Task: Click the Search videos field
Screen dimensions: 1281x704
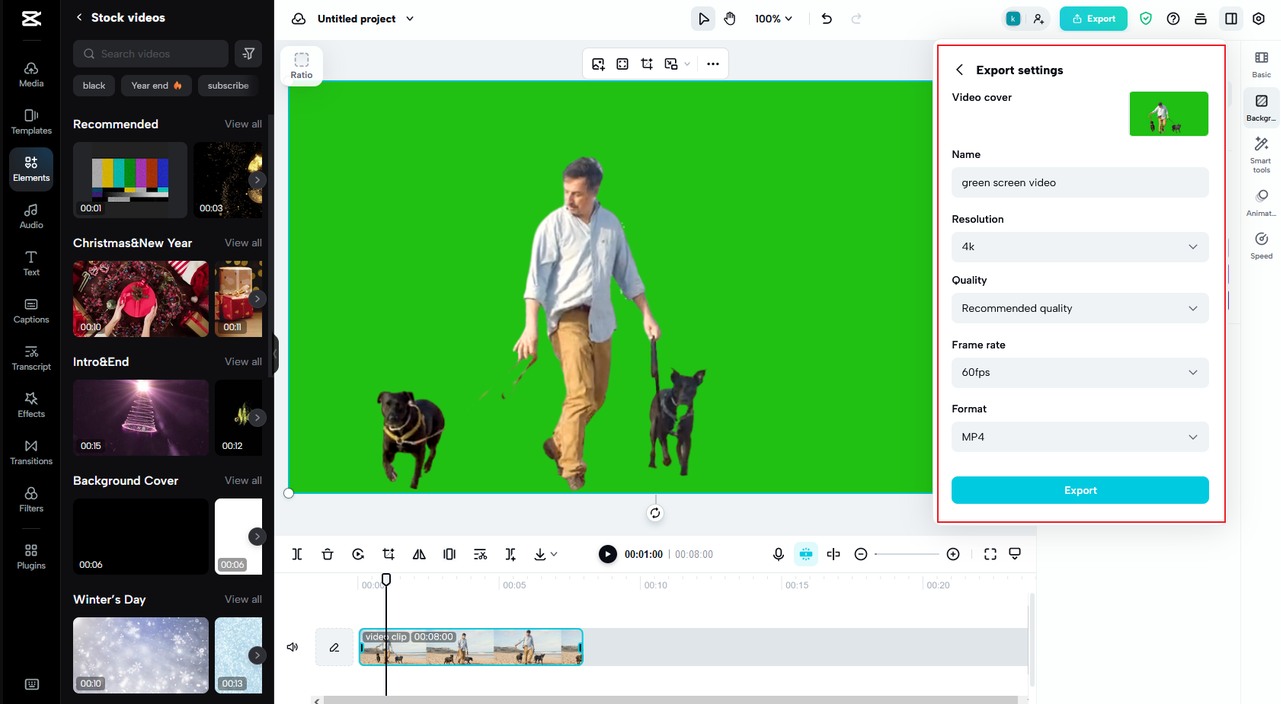Action: tap(151, 54)
